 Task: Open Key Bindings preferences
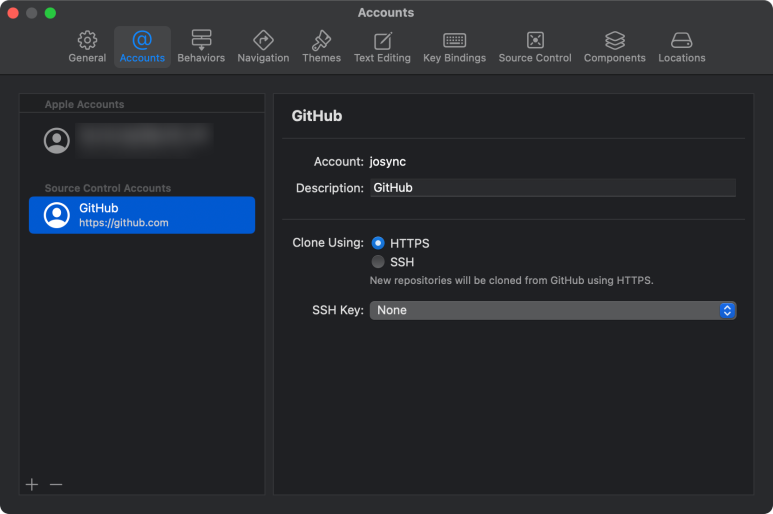click(x=455, y=47)
